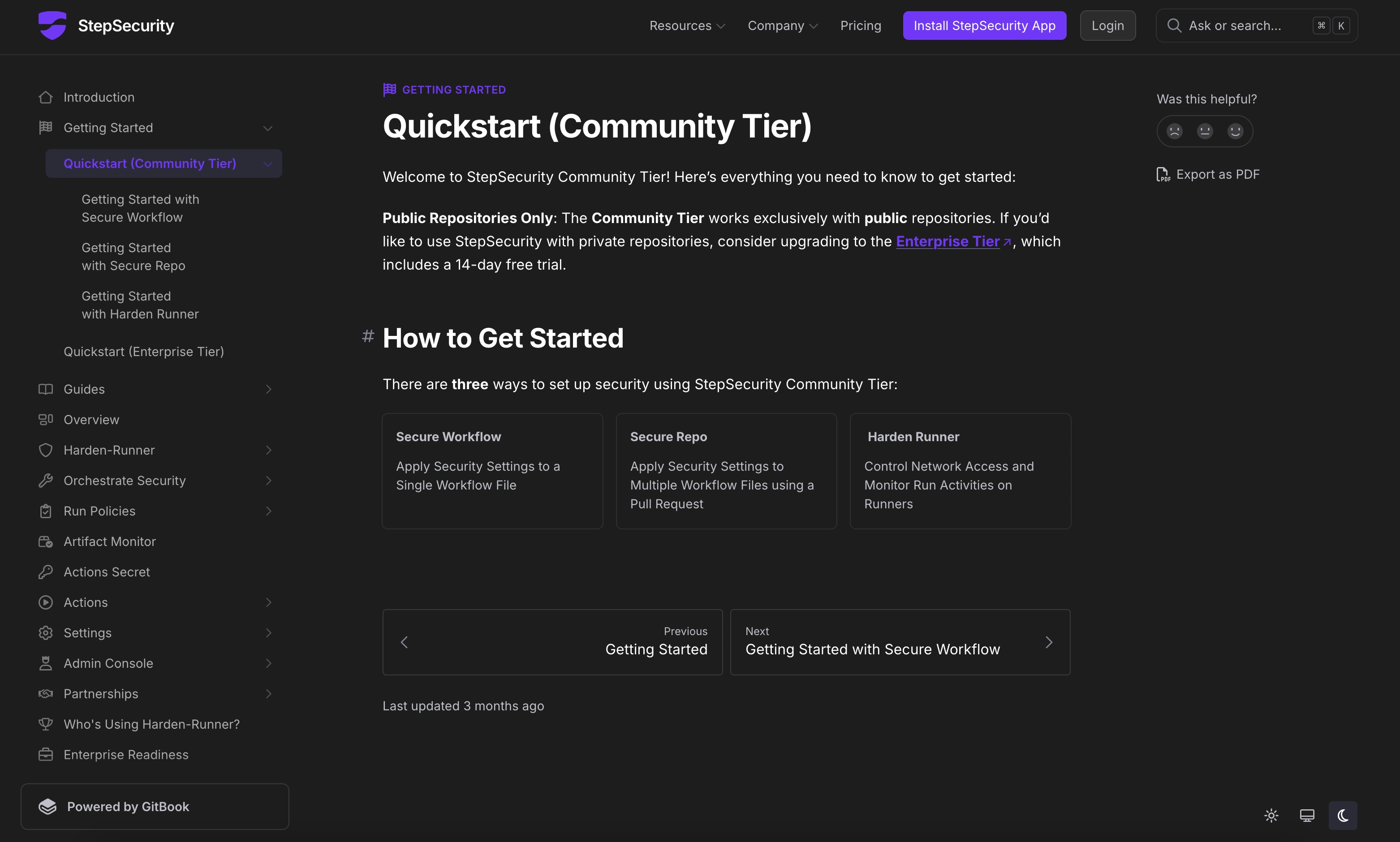Open the Resources dropdown menu
Viewport: 1400px width, 842px height.
(x=687, y=26)
